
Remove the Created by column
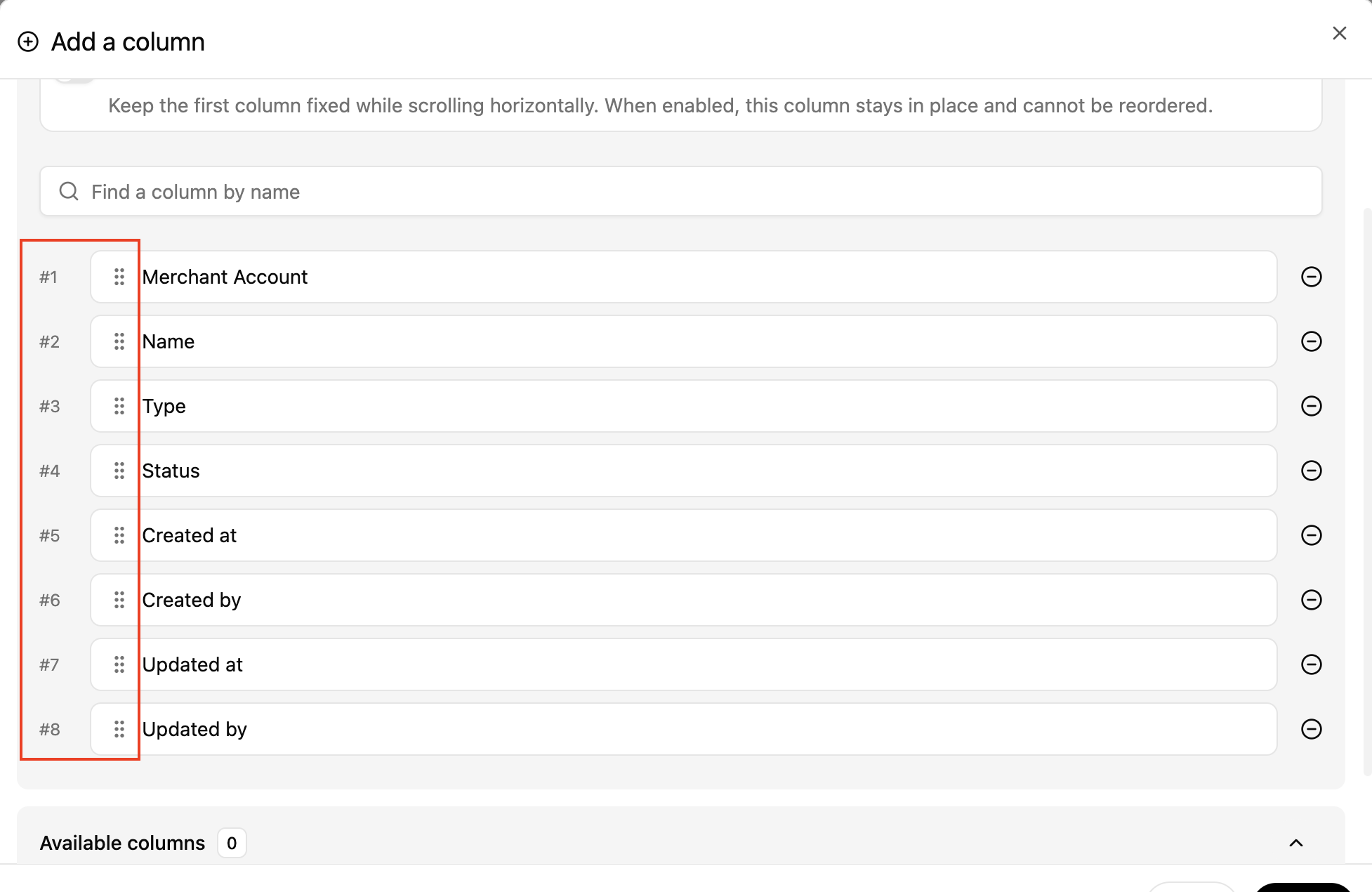(1311, 600)
